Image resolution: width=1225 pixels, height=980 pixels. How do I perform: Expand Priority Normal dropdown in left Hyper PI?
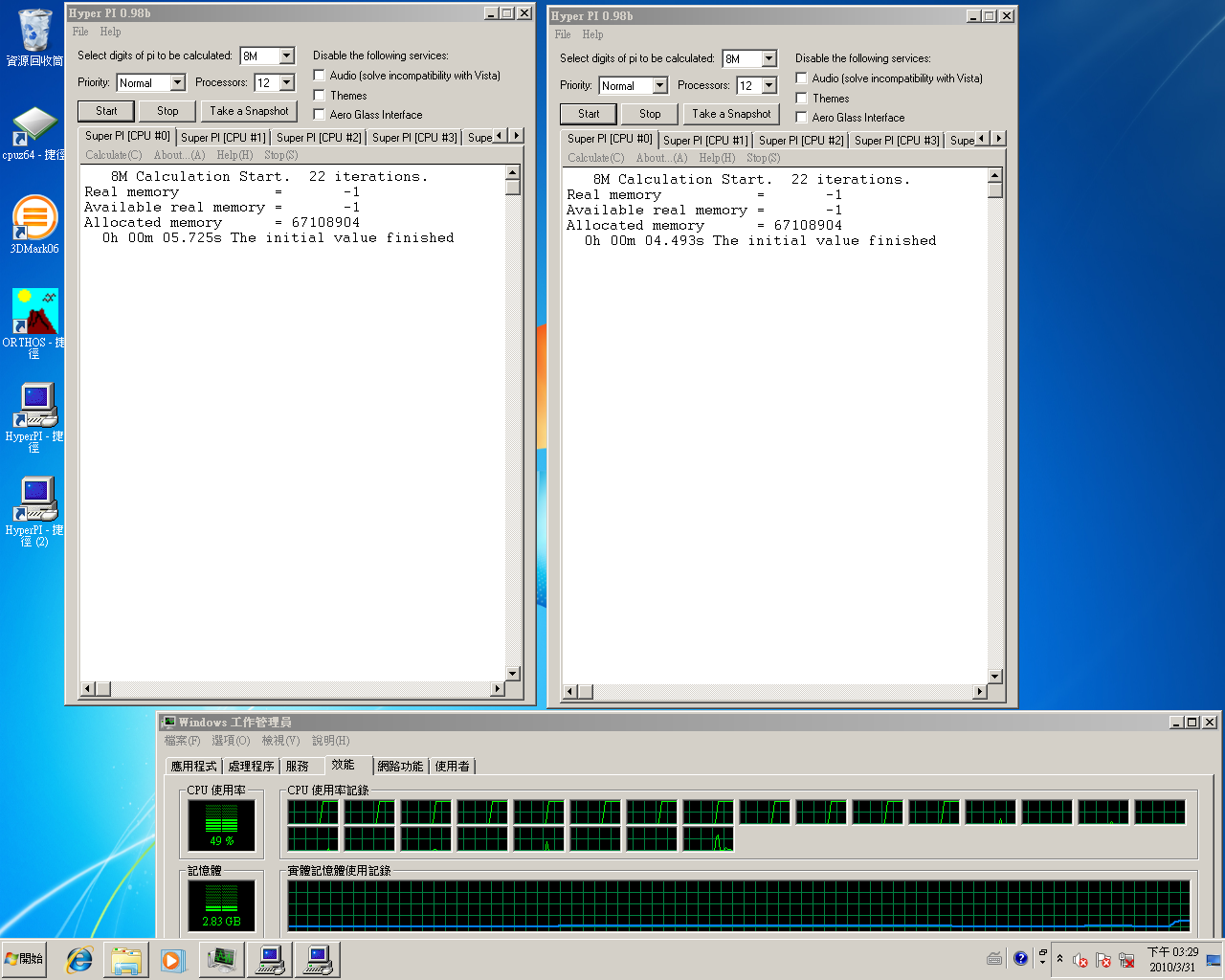(177, 83)
